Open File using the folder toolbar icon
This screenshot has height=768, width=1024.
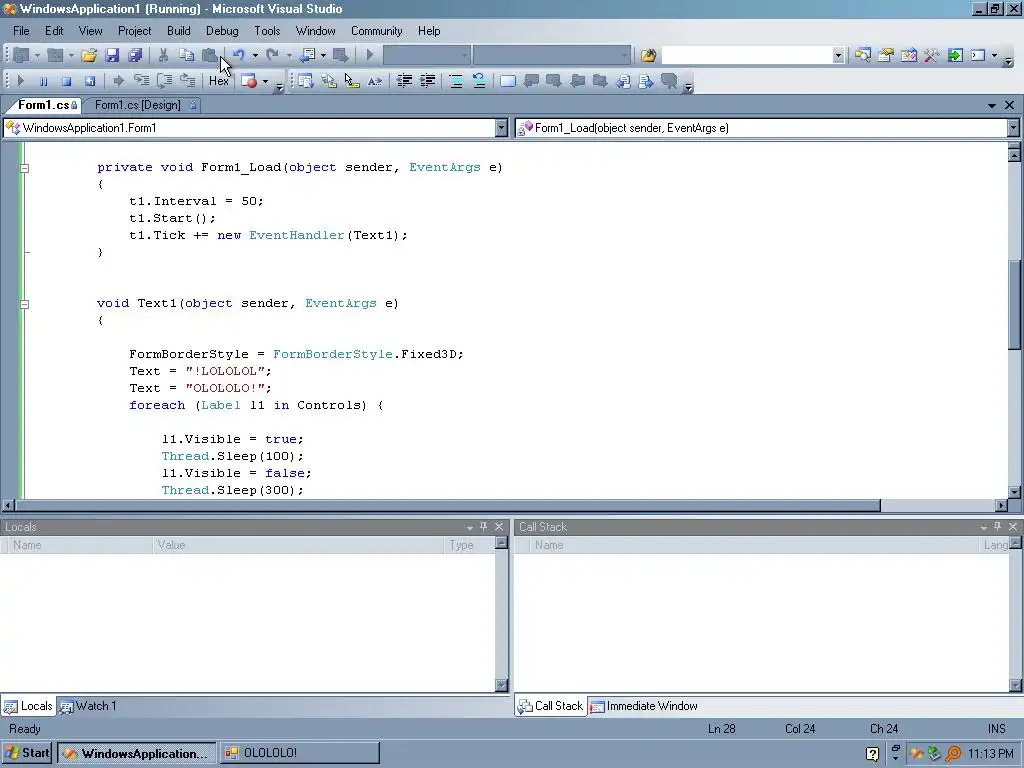point(89,56)
